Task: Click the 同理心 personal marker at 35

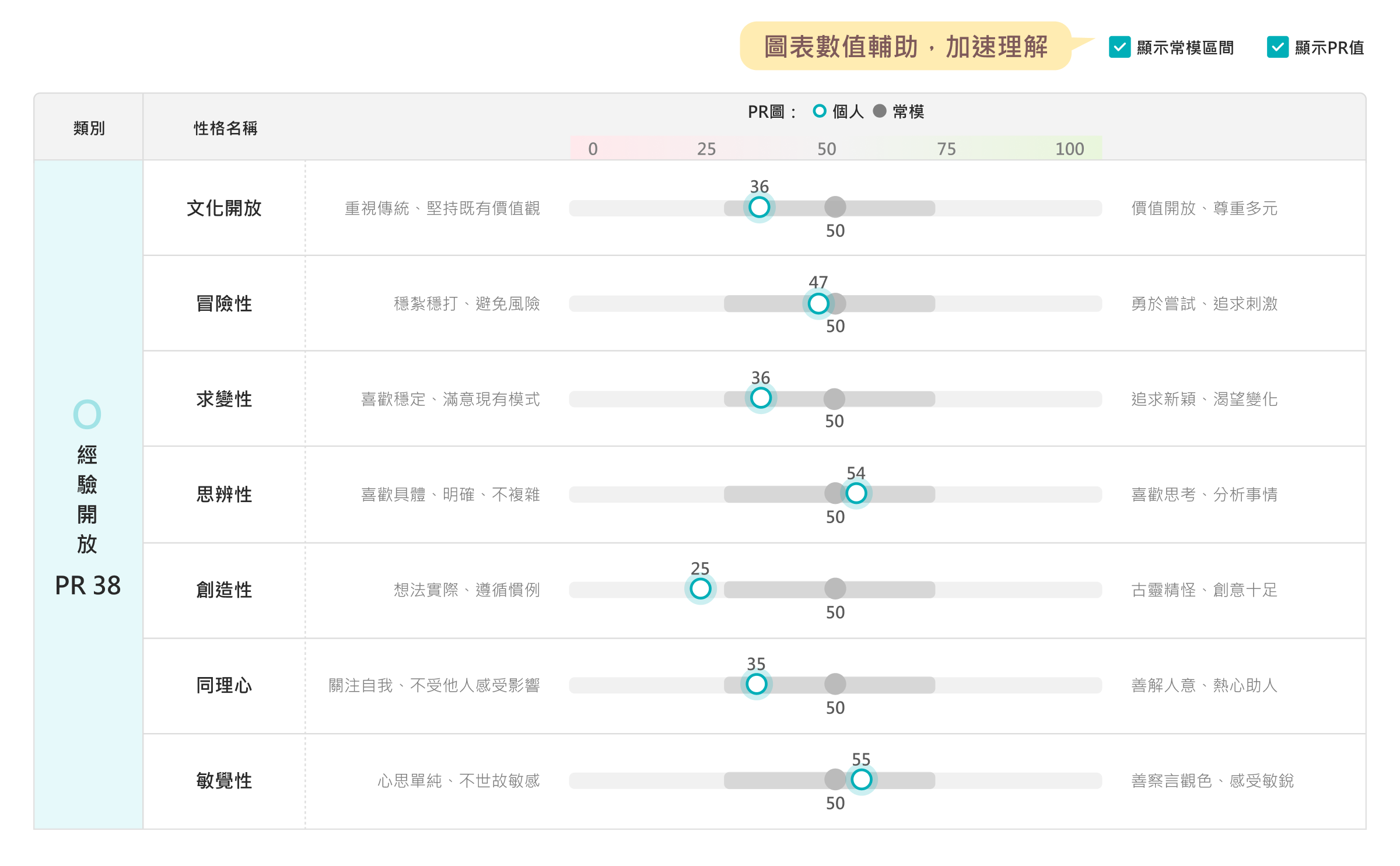Action: coord(756,684)
